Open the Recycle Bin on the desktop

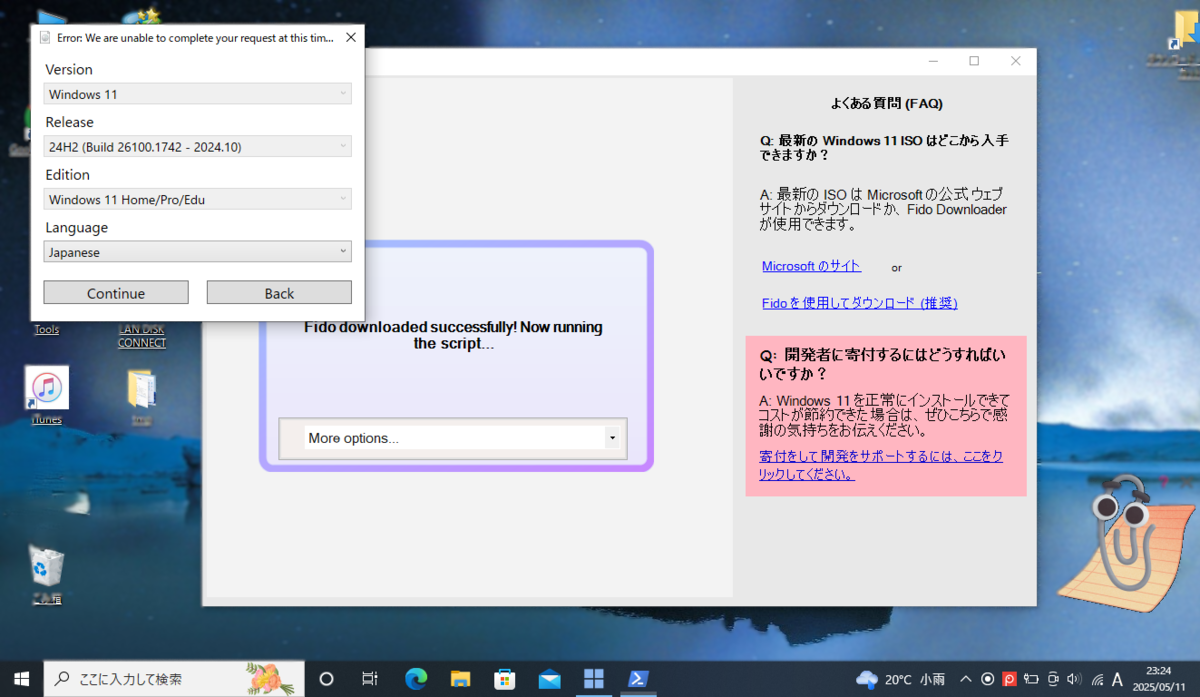pos(46,575)
